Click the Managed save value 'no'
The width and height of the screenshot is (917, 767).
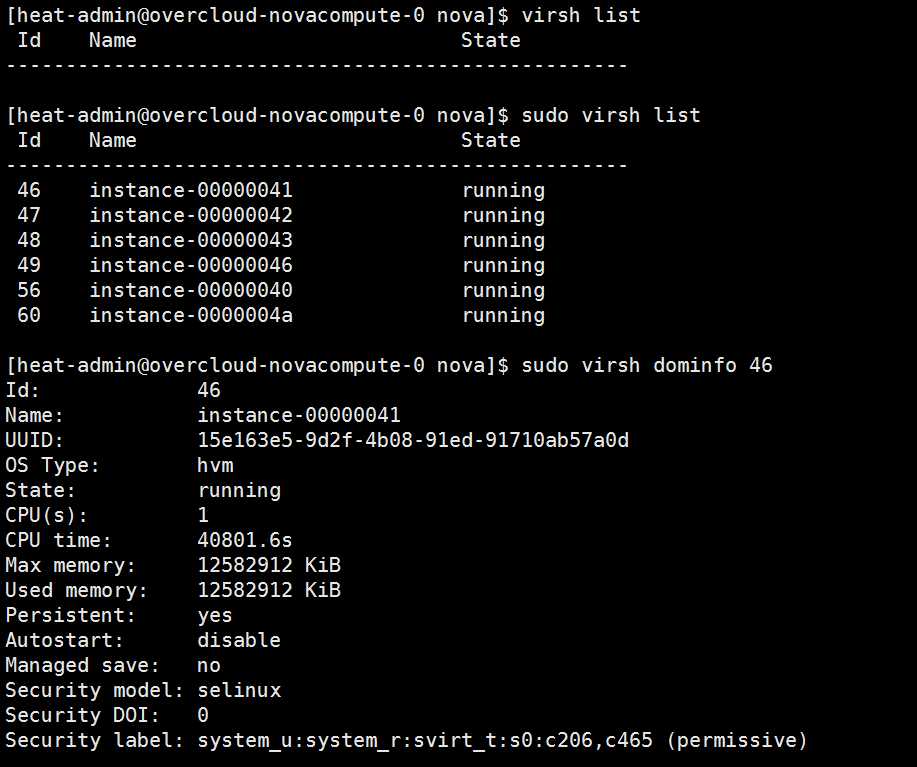[x=209, y=665]
